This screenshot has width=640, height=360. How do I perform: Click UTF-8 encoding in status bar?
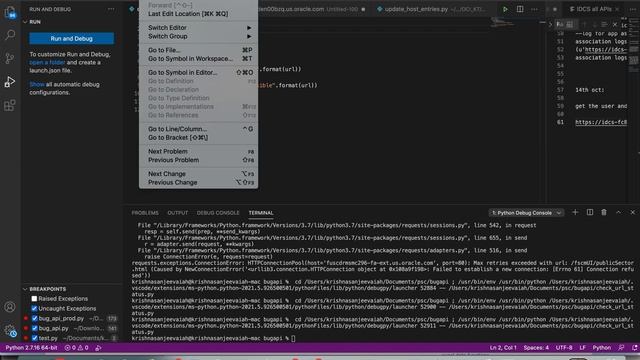click(x=564, y=348)
